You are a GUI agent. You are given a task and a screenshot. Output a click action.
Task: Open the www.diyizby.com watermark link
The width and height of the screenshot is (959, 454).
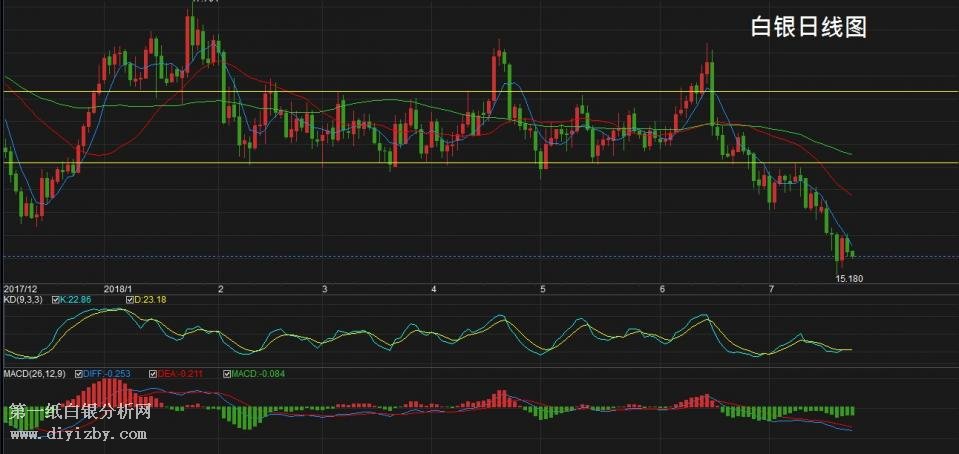(78, 434)
